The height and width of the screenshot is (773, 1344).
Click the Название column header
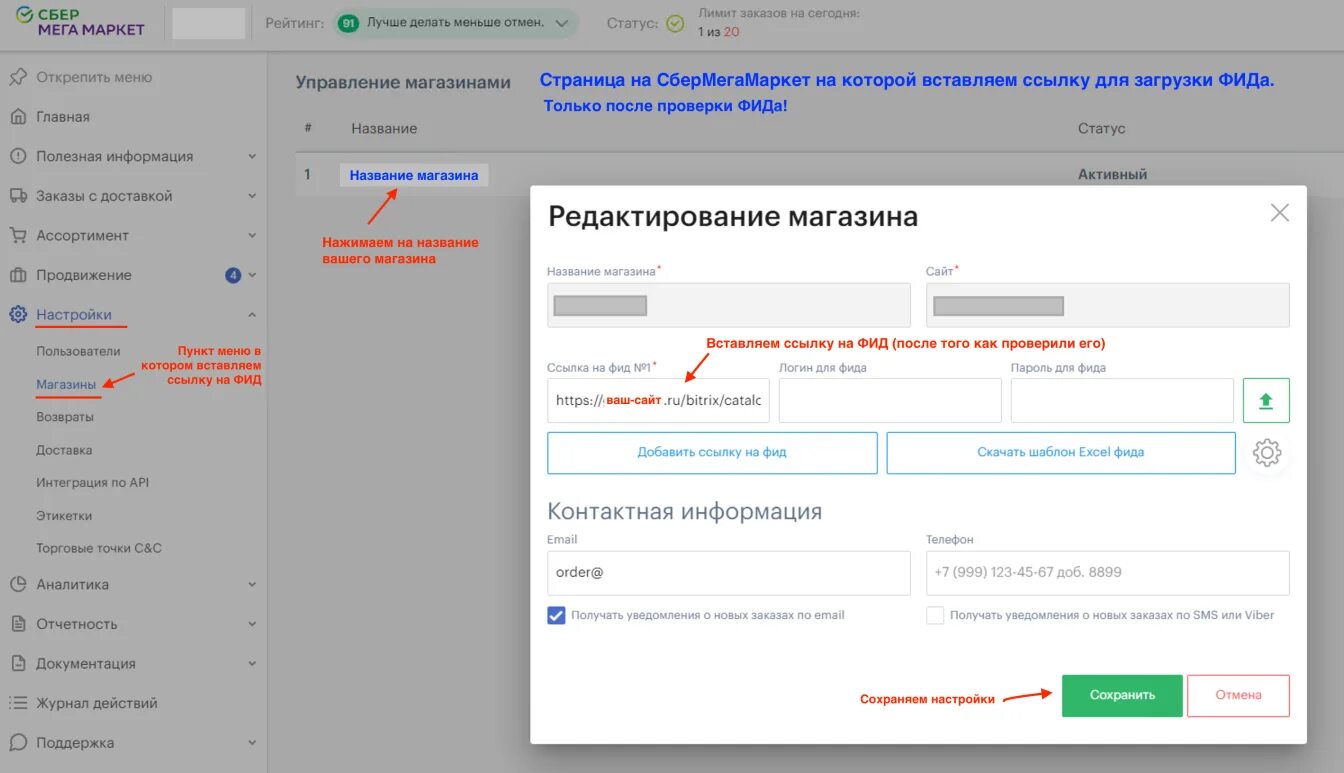(384, 128)
